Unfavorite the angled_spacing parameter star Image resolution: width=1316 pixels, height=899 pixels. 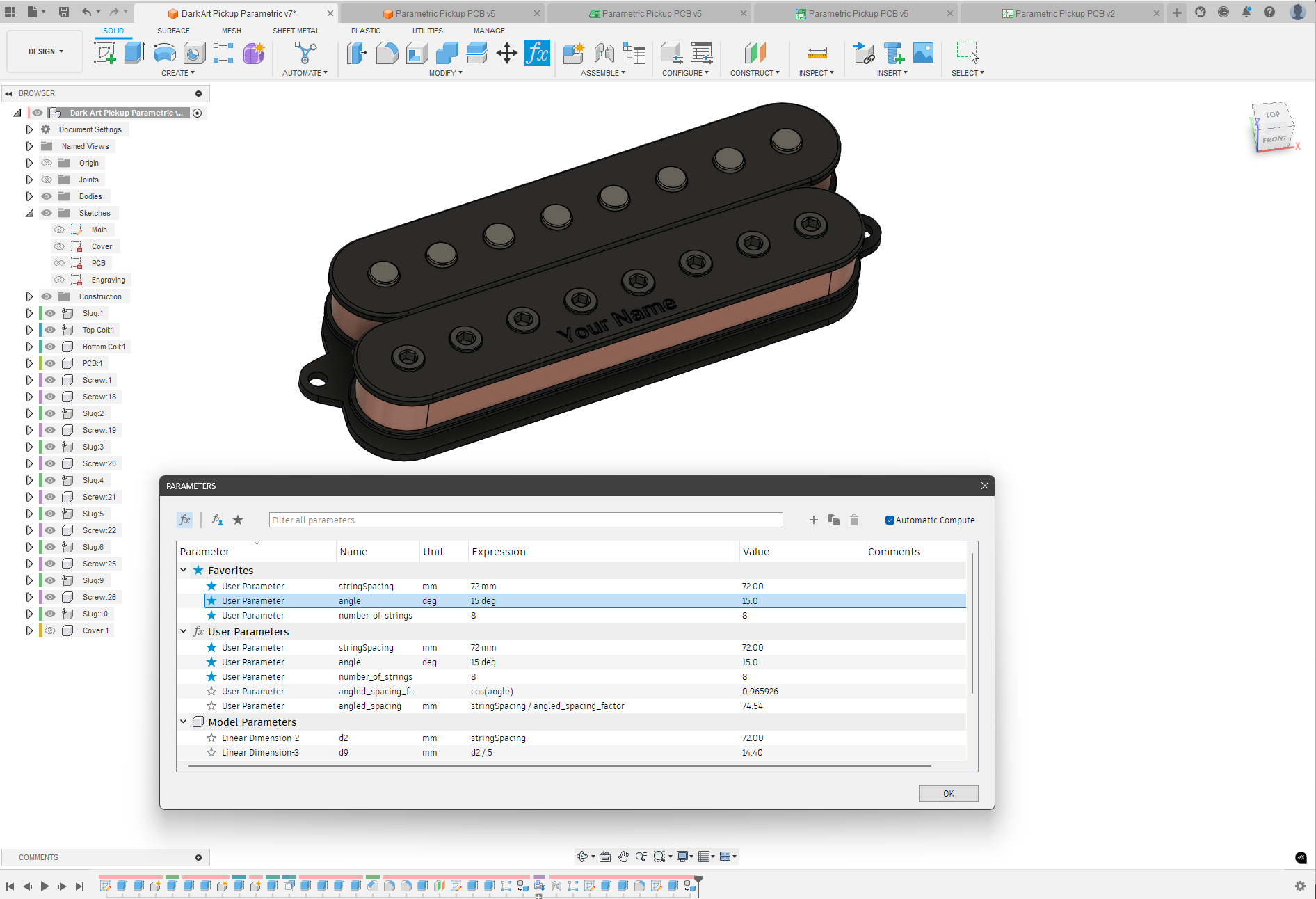211,706
